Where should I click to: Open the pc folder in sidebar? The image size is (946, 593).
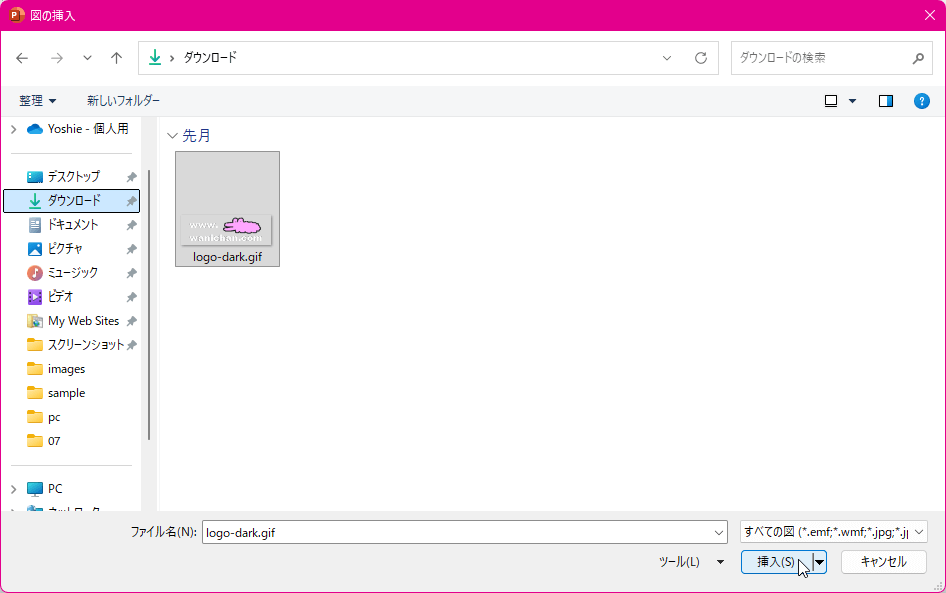(54, 417)
